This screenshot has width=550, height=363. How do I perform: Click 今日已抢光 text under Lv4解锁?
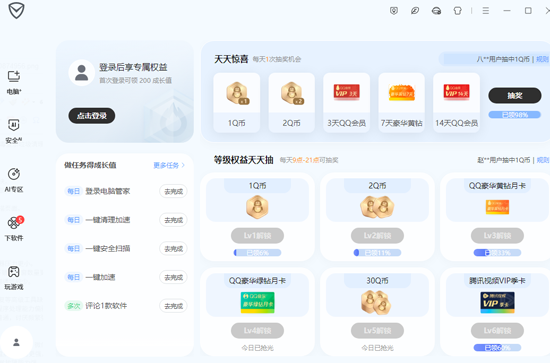(x=257, y=348)
